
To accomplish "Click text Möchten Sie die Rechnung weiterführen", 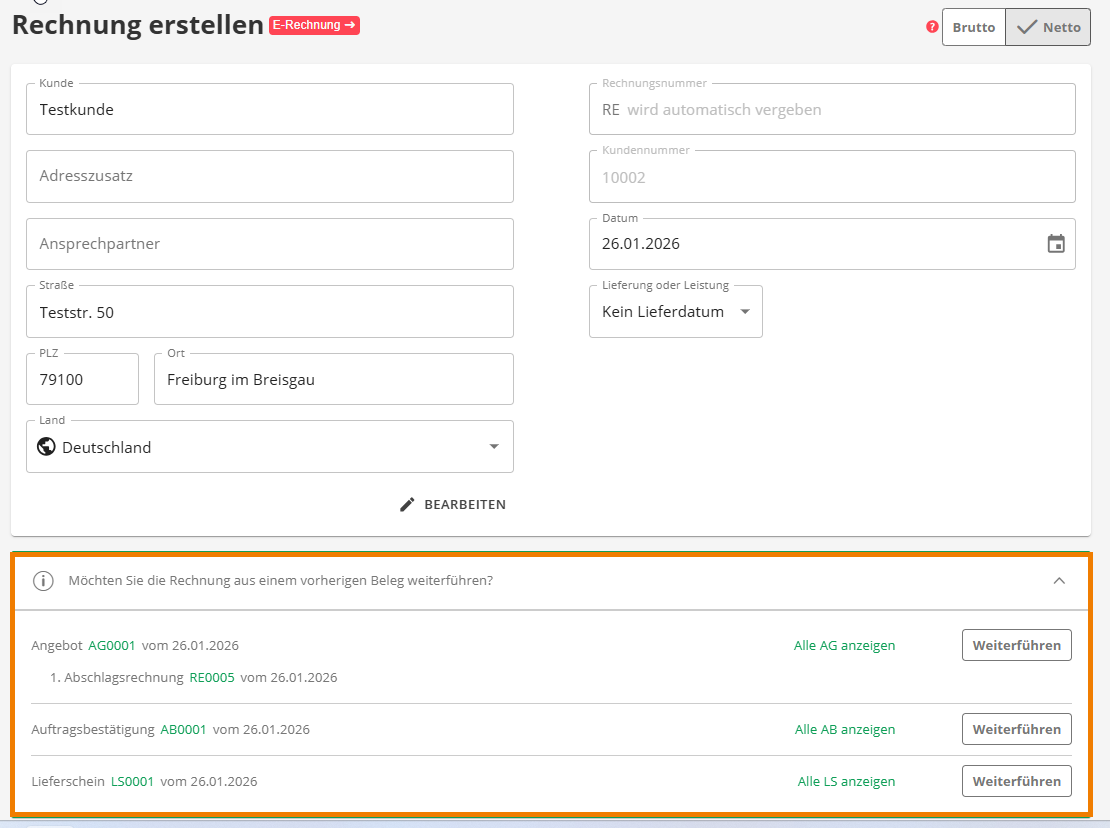I will click(x=280, y=581).
